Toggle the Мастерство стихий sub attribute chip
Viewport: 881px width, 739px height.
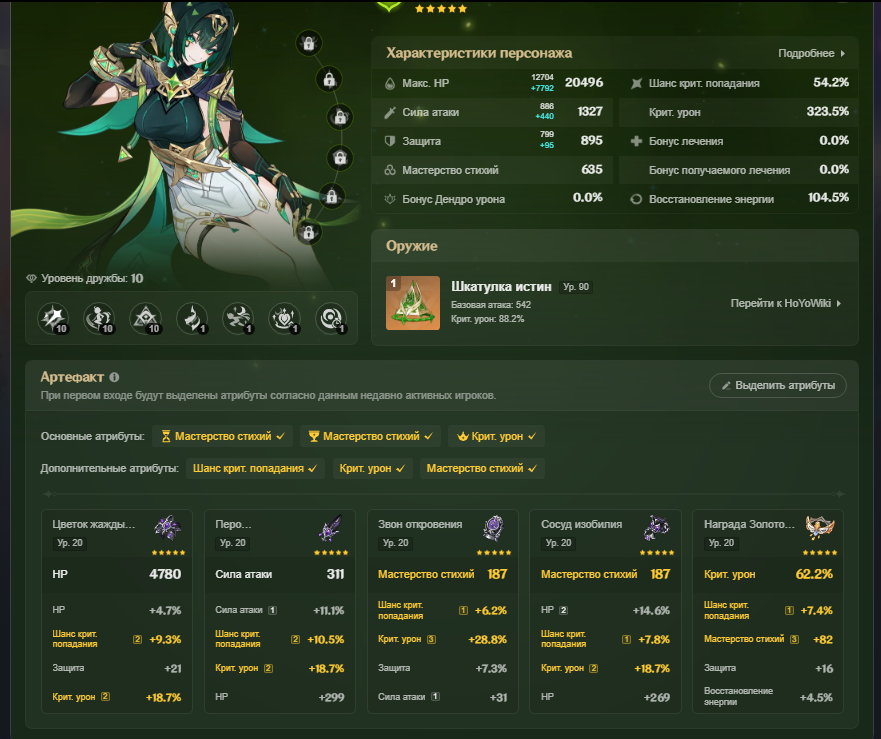tap(482, 468)
